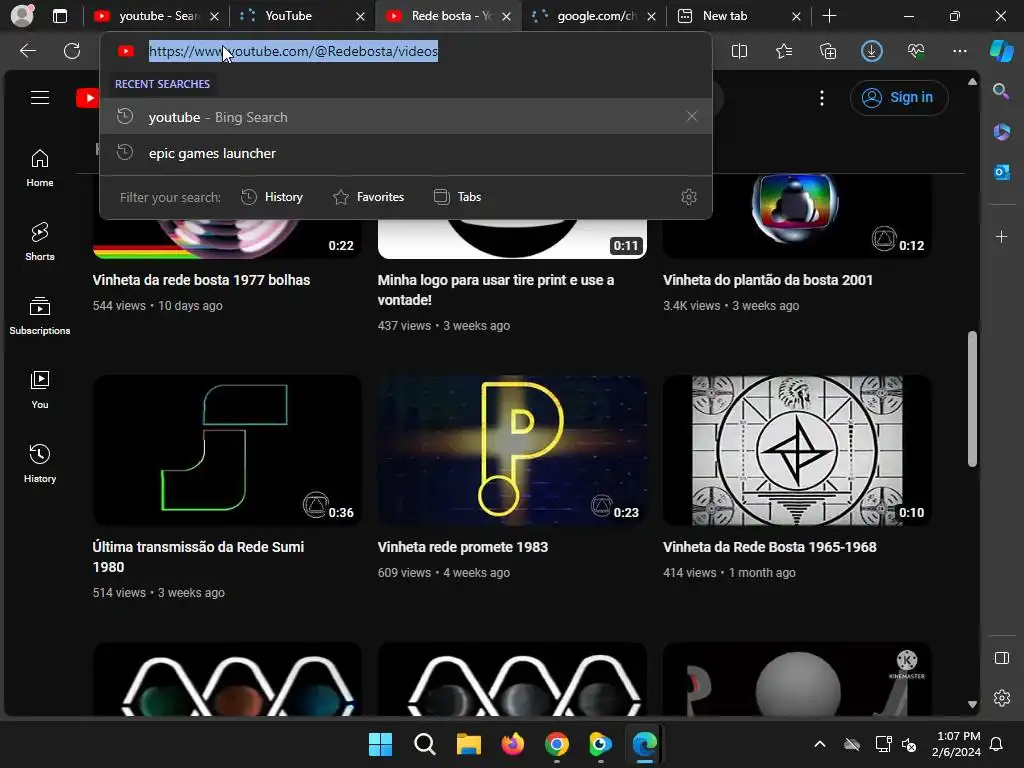The height and width of the screenshot is (768, 1024).
Task: Reload the current page
Action: (72, 51)
